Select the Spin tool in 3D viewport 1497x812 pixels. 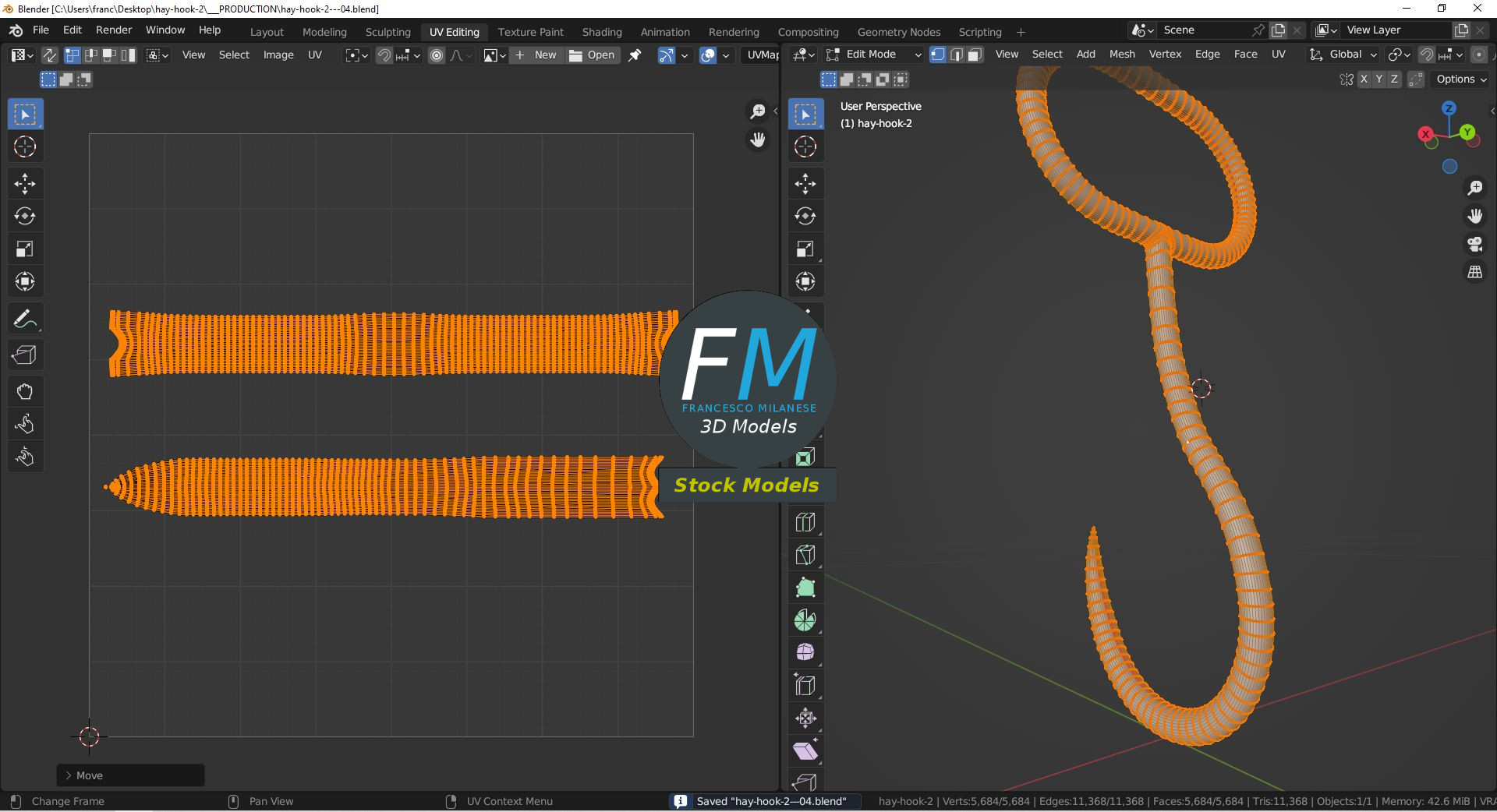point(805,620)
